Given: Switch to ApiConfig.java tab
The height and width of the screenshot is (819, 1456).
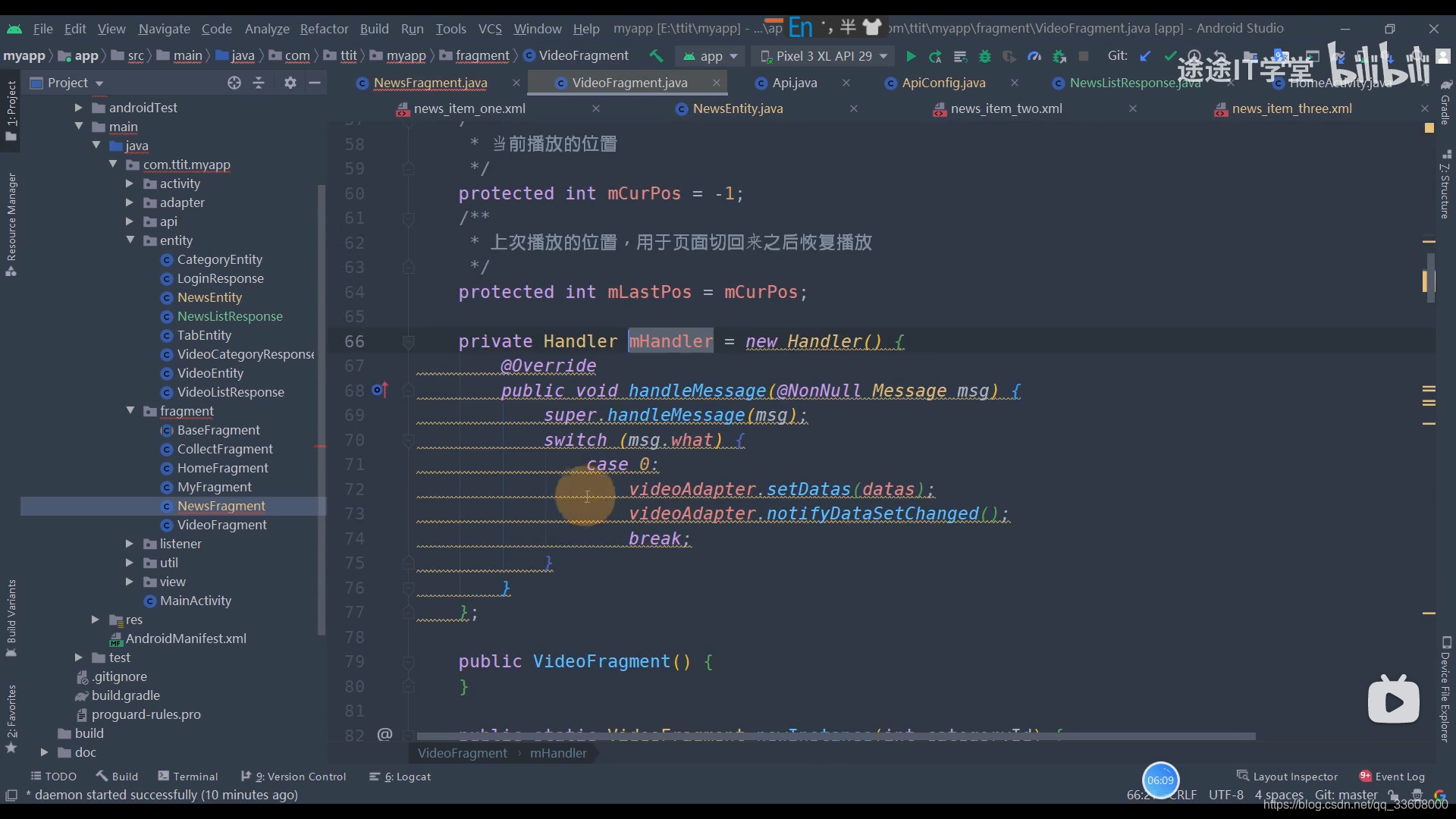Looking at the screenshot, I should coord(943,83).
